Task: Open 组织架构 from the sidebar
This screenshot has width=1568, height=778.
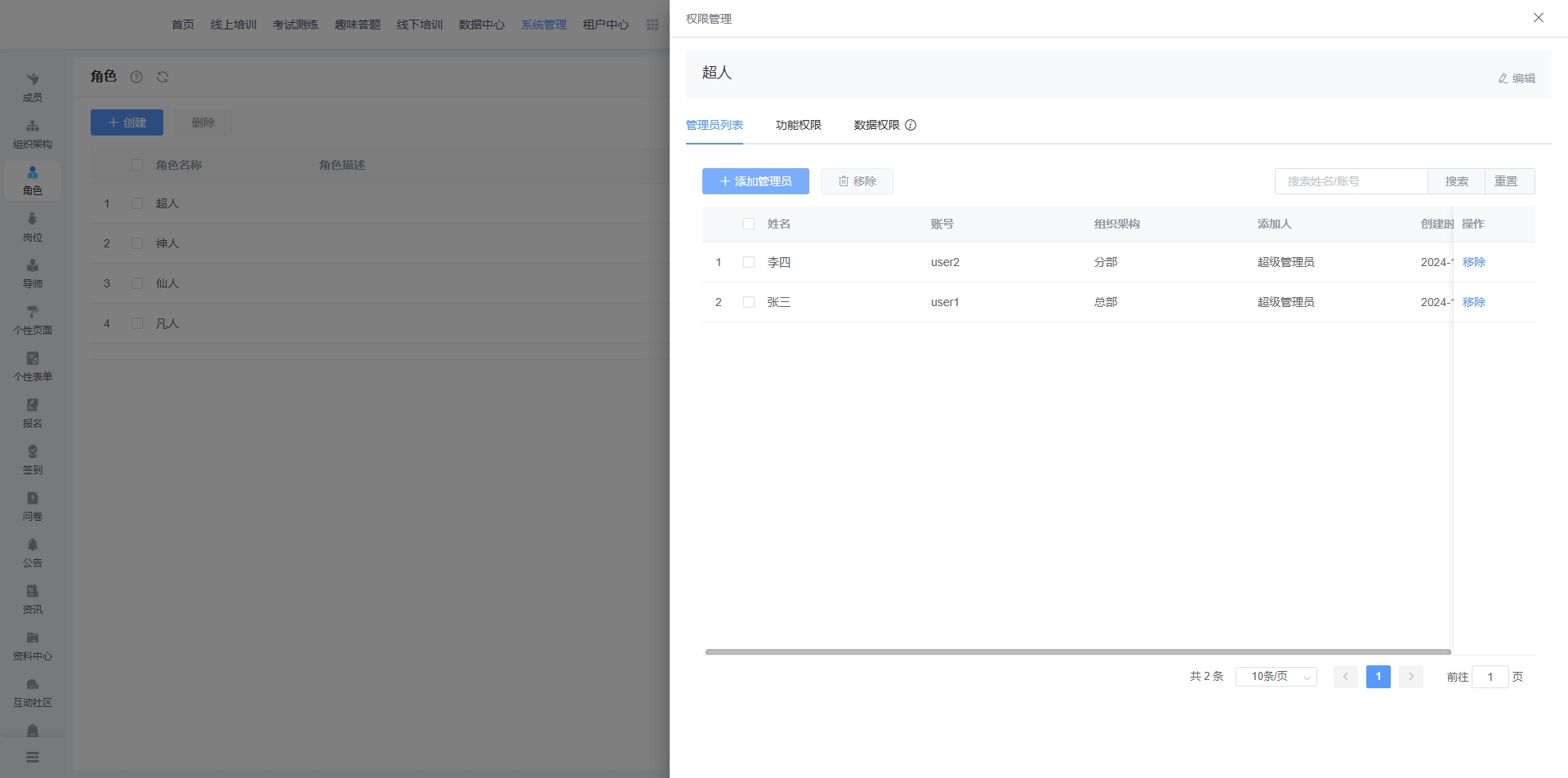Action: pos(33,127)
